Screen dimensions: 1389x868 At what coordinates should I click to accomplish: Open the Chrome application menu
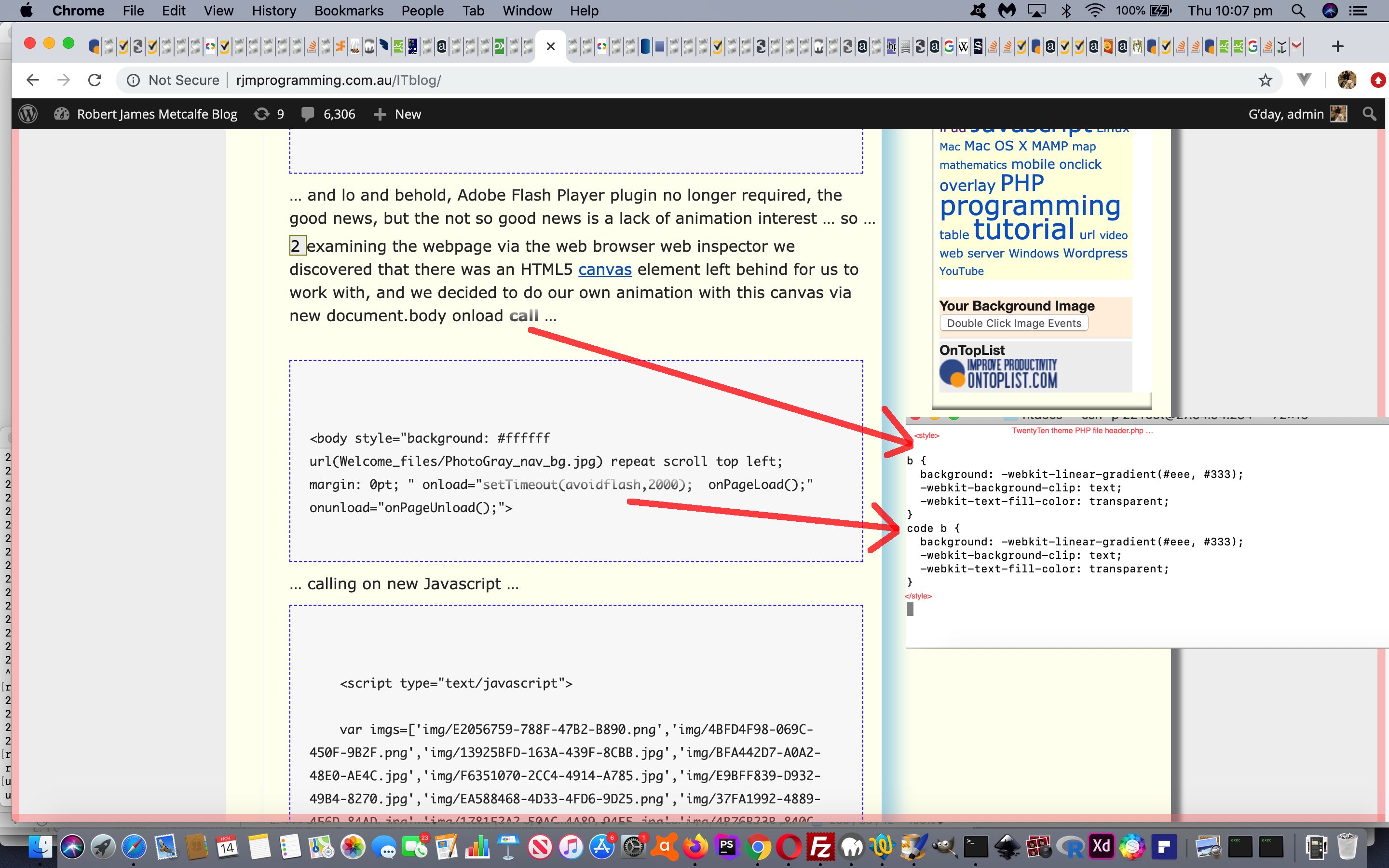tap(78, 11)
